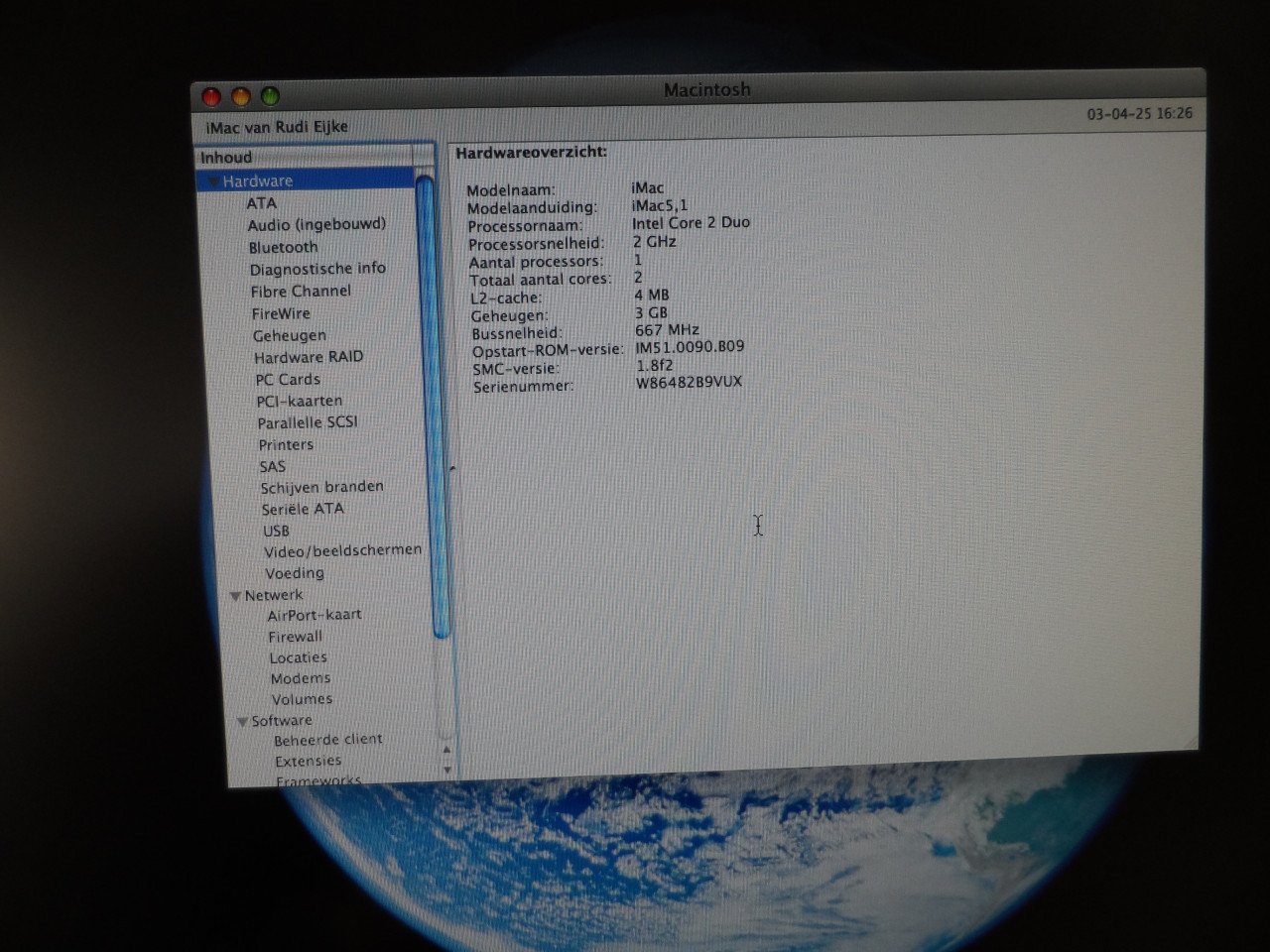This screenshot has height=952, width=1270.
Task: Select Audio (ingebouwd) entry
Action: pyautogui.click(x=317, y=225)
